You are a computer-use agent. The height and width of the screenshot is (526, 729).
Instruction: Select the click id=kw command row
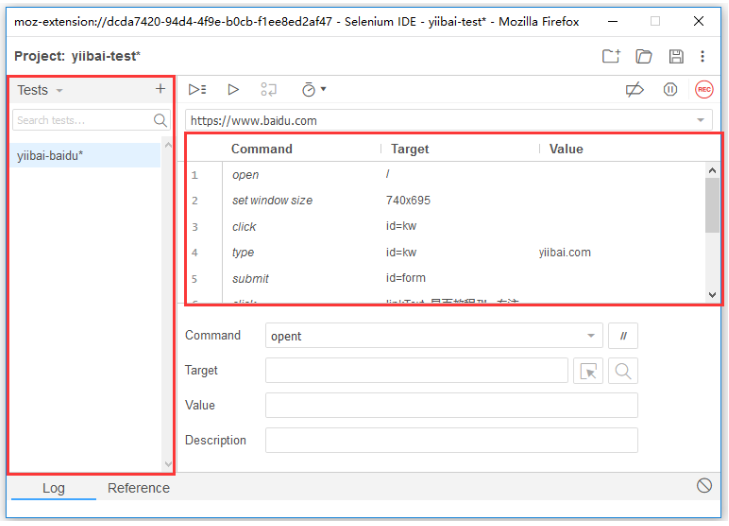446,226
